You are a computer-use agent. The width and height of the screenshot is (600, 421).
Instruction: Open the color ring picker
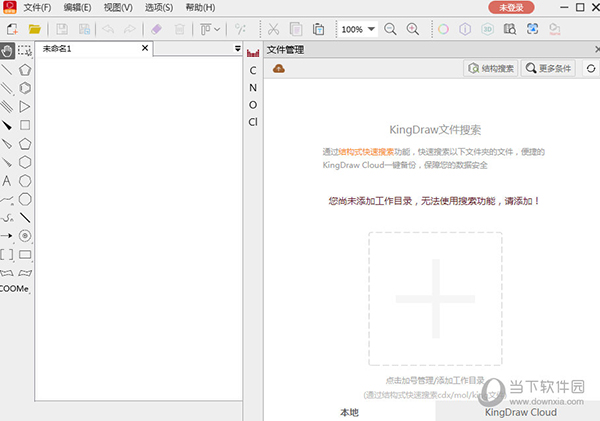tap(443, 29)
